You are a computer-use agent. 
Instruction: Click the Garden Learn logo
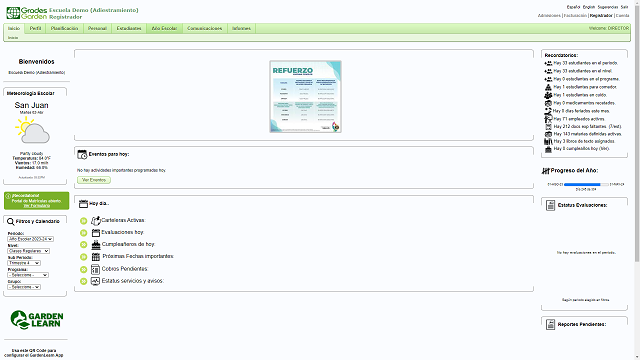coord(37,320)
